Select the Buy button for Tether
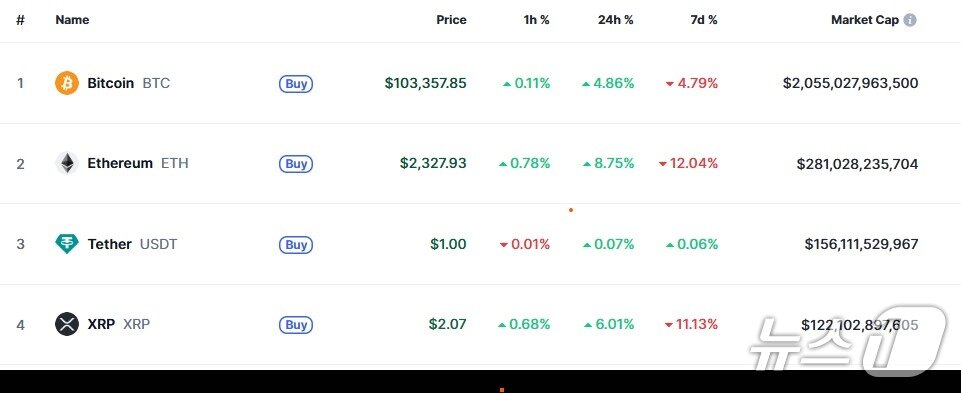The image size is (961, 393). [296, 245]
